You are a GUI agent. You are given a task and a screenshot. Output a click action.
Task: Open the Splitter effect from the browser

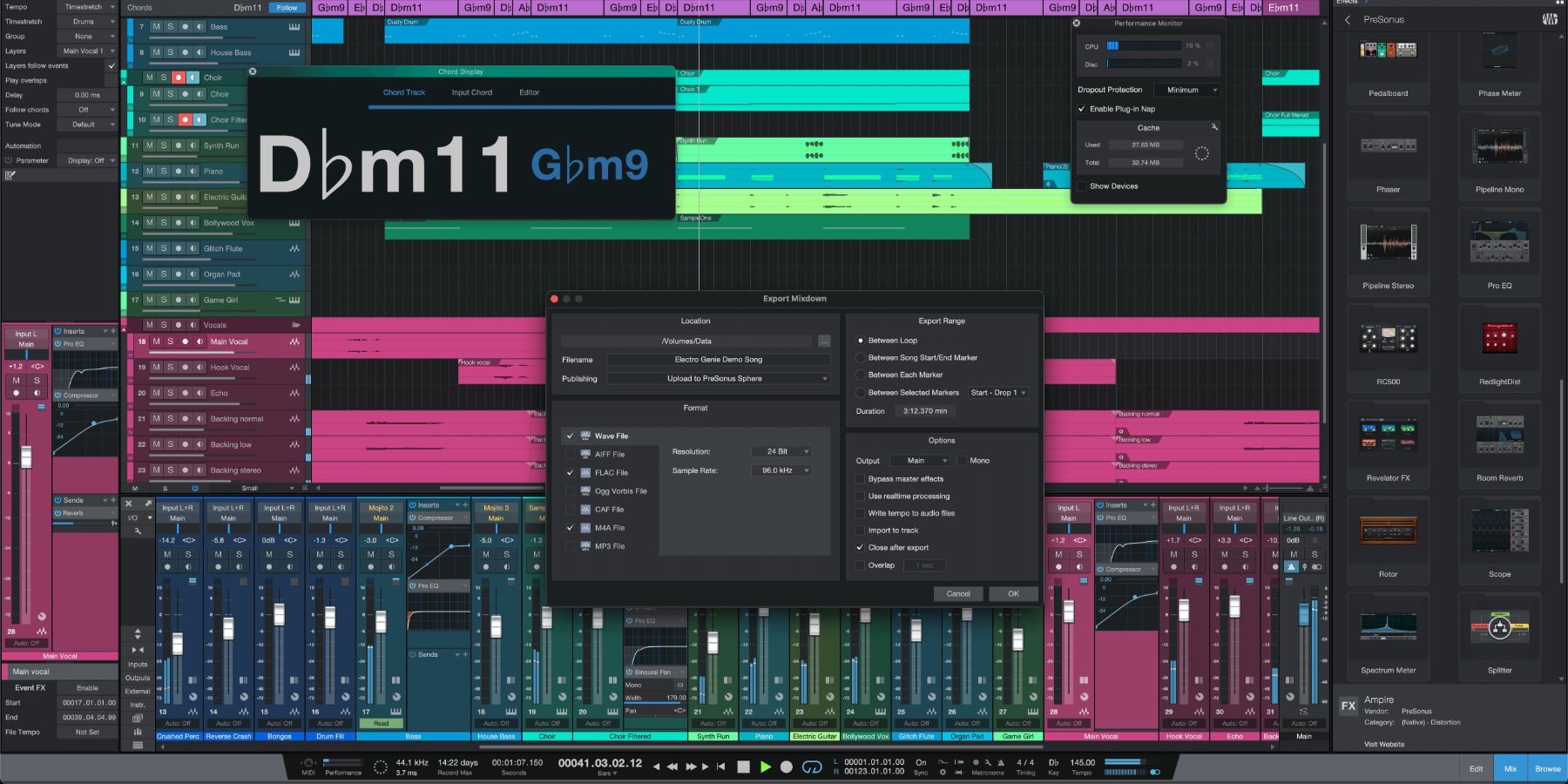pyautogui.click(x=1499, y=627)
